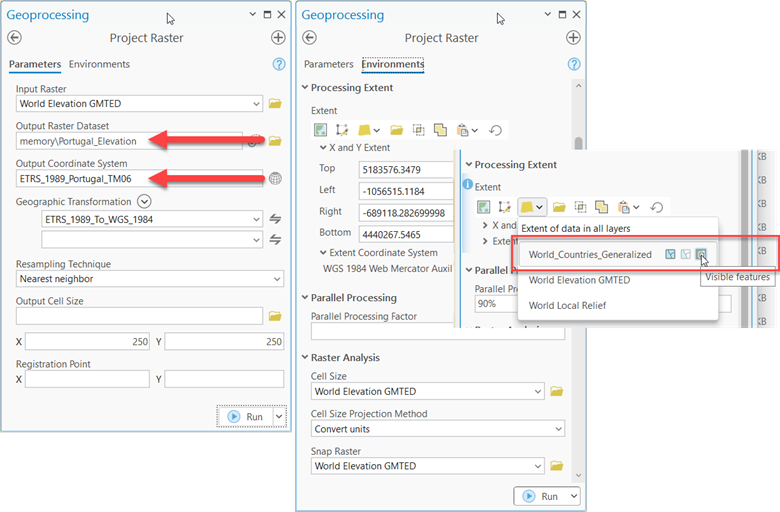
Task: Pick World Elevation GMTED from extent layer list
Action: click(579, 280)
